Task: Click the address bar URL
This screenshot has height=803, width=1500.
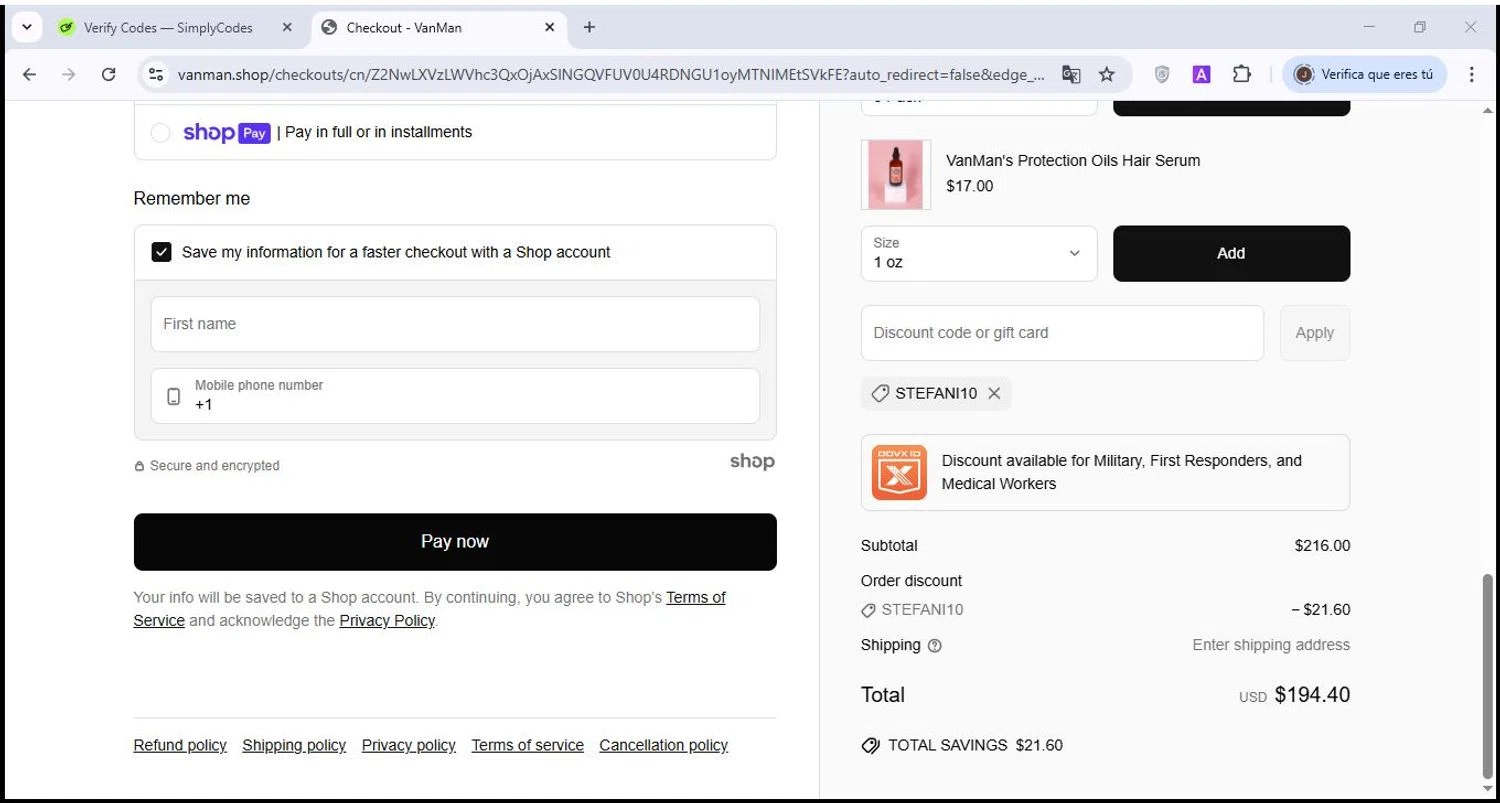Action: 612,74
